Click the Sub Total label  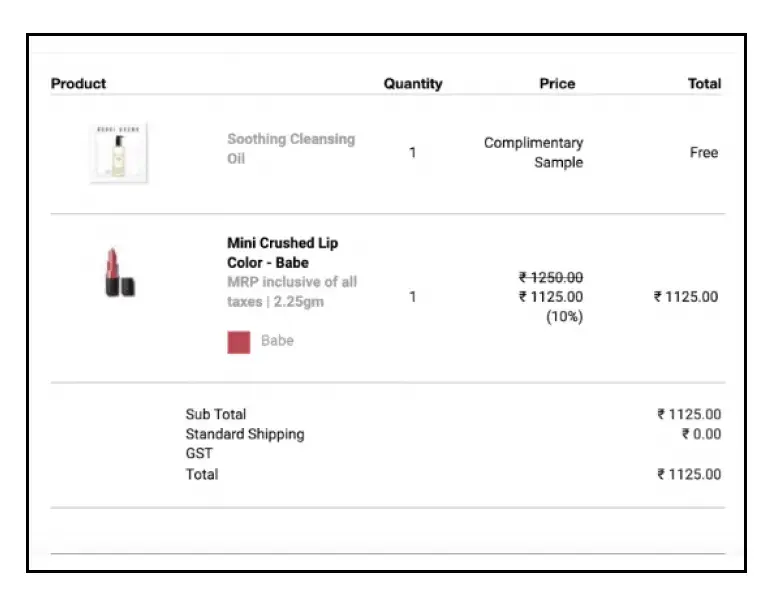(x=216, y=414)
